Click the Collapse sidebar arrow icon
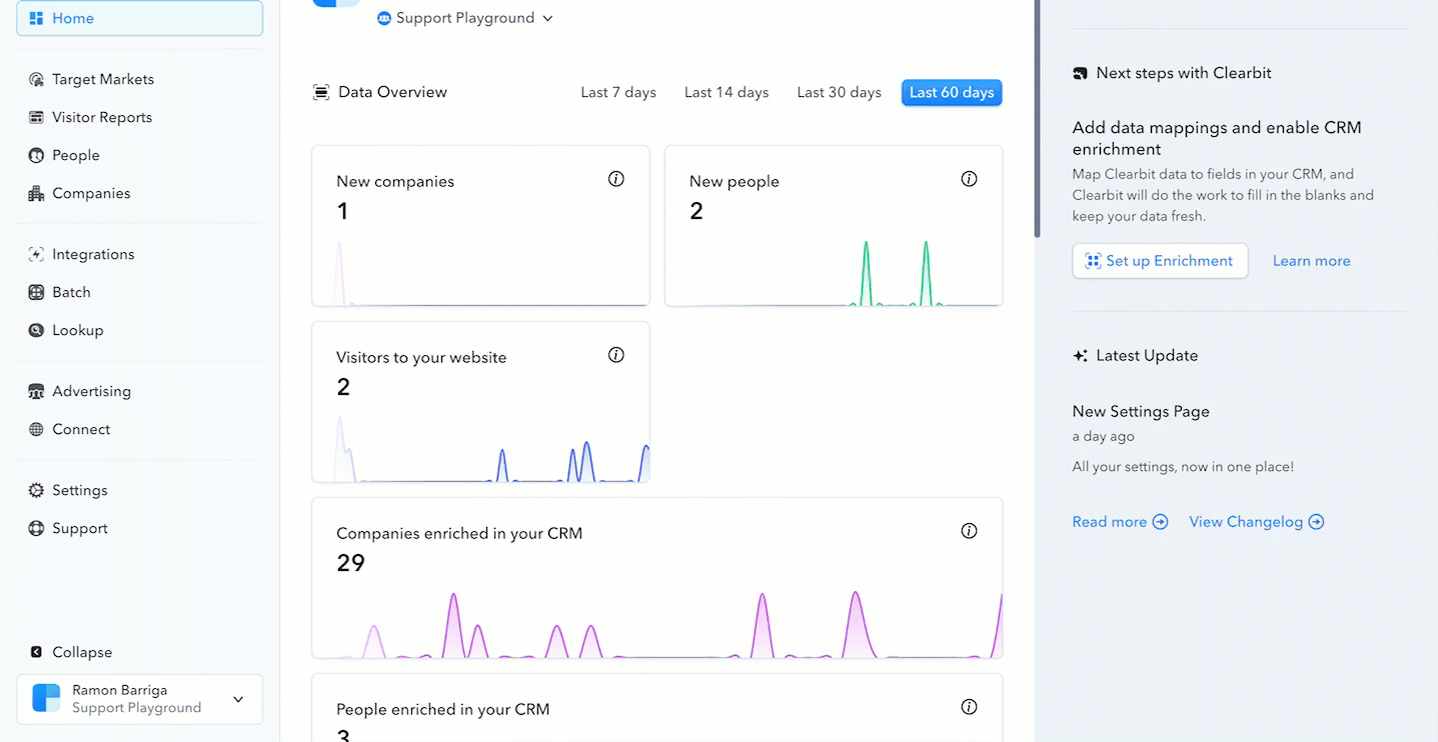This screenshot has height=742, width=1438. (37, 652)
